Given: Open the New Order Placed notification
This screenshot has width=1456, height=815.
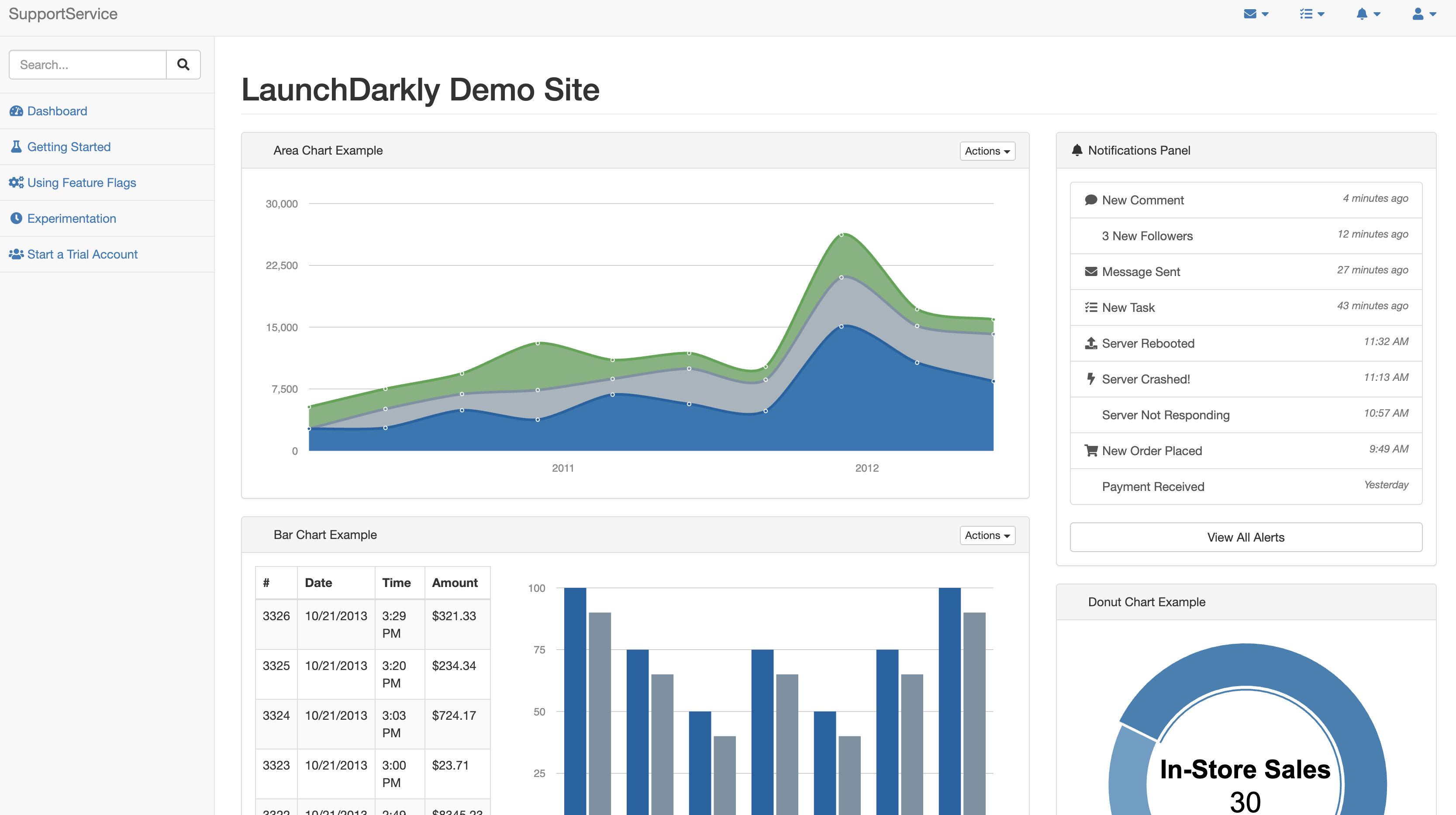Looking at the screenshot, I should pos(1246,450).
